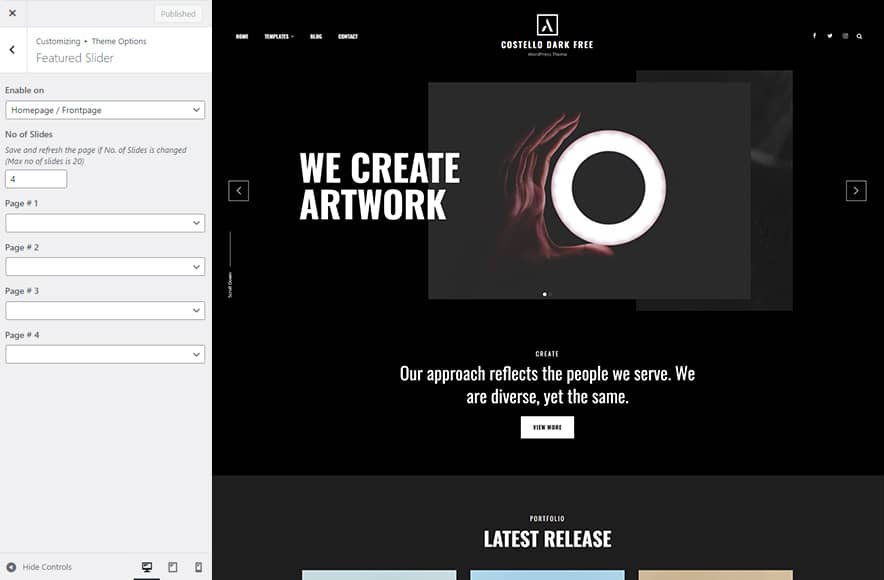Open site search via magnifier icon

point(859,36)
